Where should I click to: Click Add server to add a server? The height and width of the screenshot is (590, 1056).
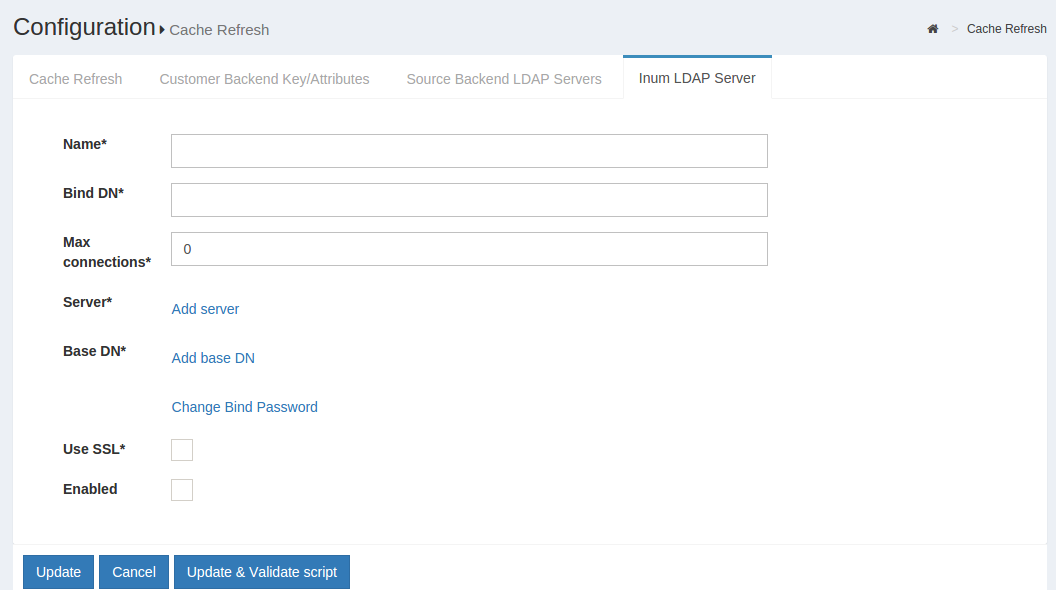point(205,309)
